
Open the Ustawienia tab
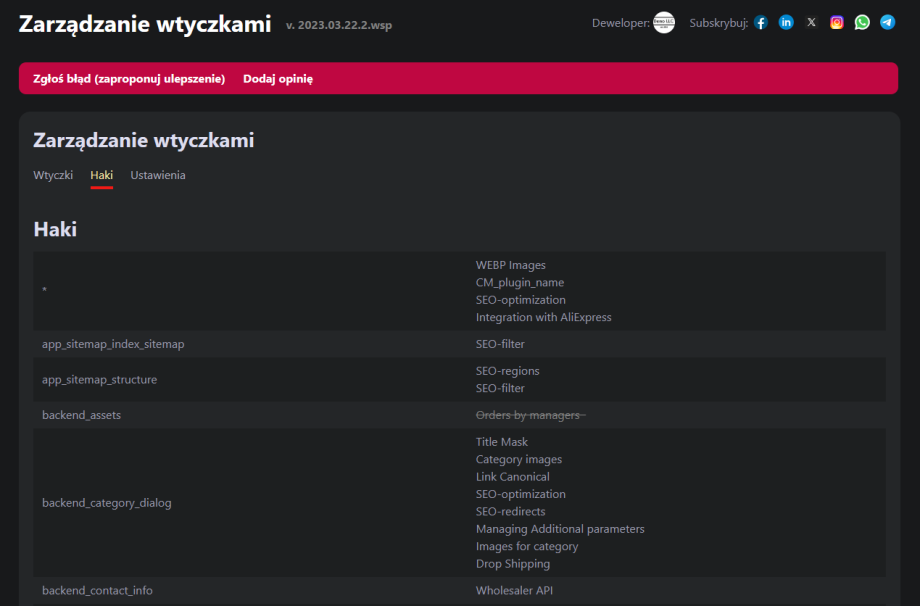(158, 175)
